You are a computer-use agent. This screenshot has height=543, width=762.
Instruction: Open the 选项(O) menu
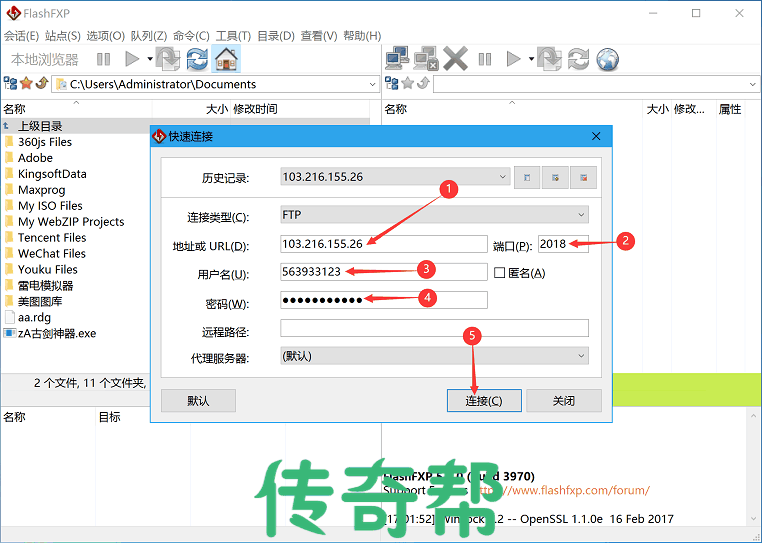tap(105, 36)
